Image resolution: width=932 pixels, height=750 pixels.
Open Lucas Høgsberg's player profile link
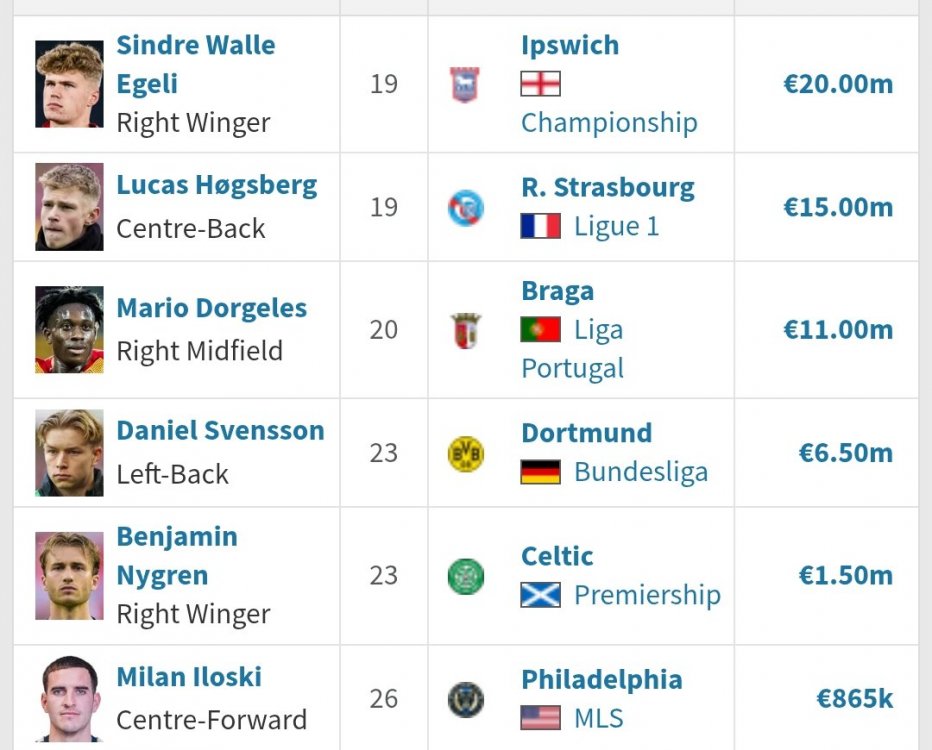click(x=216, y=185)
